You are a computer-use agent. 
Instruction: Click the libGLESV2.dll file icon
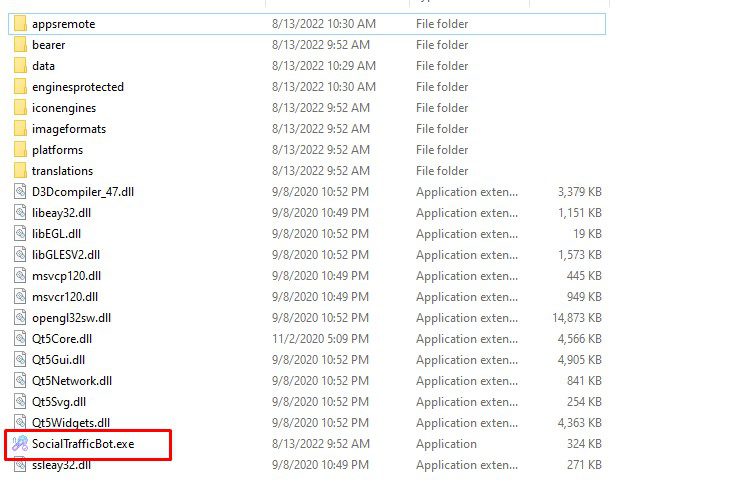20,254
